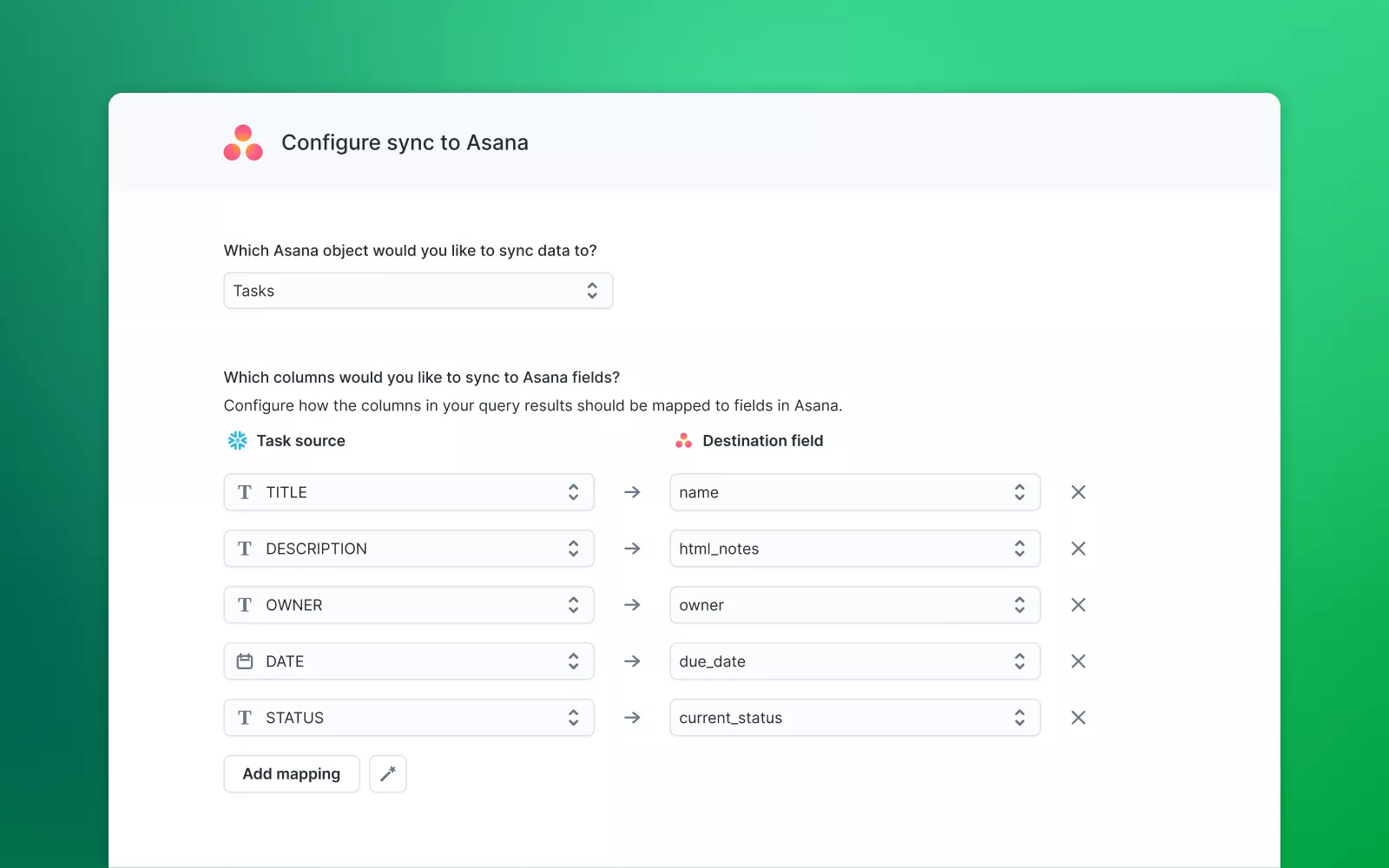Delete the DESCRIPTION to html_notes mapping

(1078, 549)
